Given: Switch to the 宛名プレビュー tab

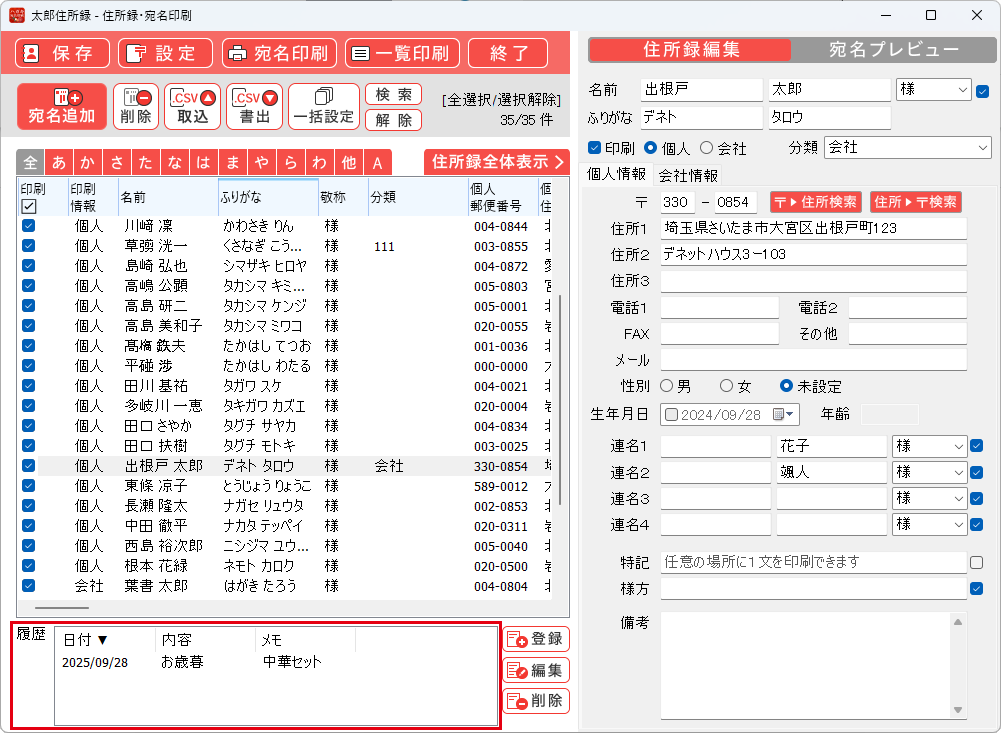Looking at the screenshot, I should click(893, 50).
